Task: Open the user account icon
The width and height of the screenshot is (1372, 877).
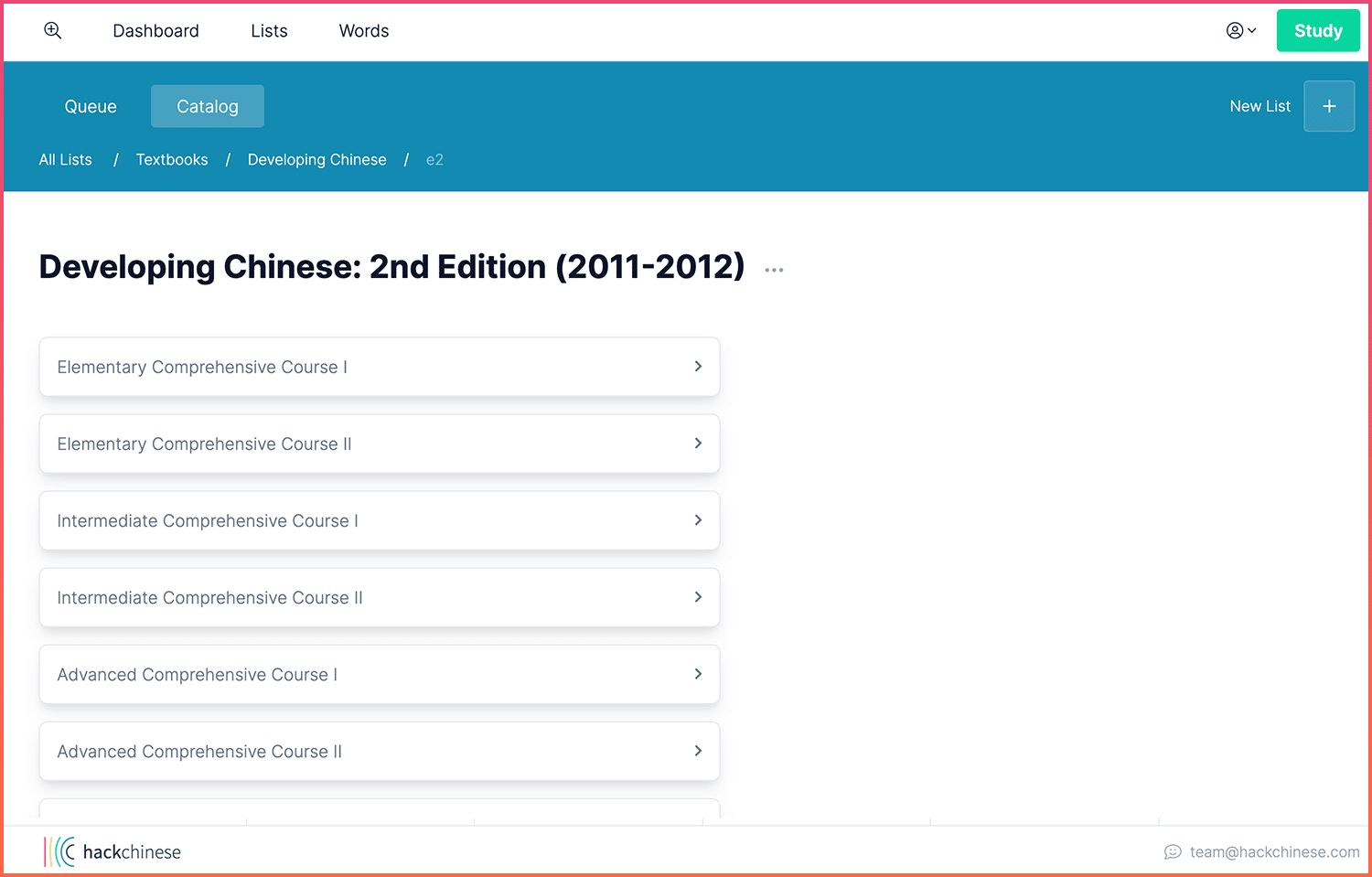Action: click(1235, 30)
